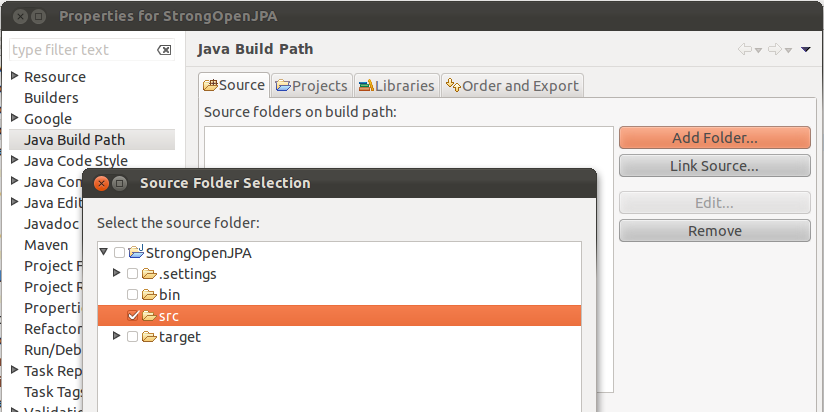Click the .settings folder icon
The width and height of the screenshot is (824, 412).
[x=150, y=274]
